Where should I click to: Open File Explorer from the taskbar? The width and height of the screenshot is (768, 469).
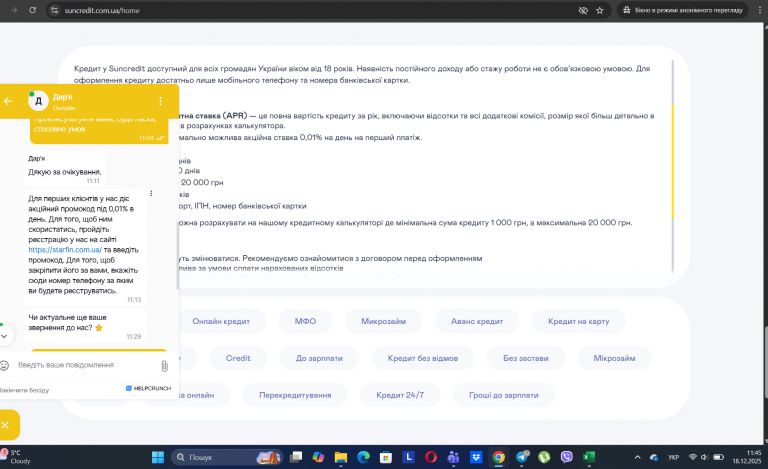coord(341,457)
